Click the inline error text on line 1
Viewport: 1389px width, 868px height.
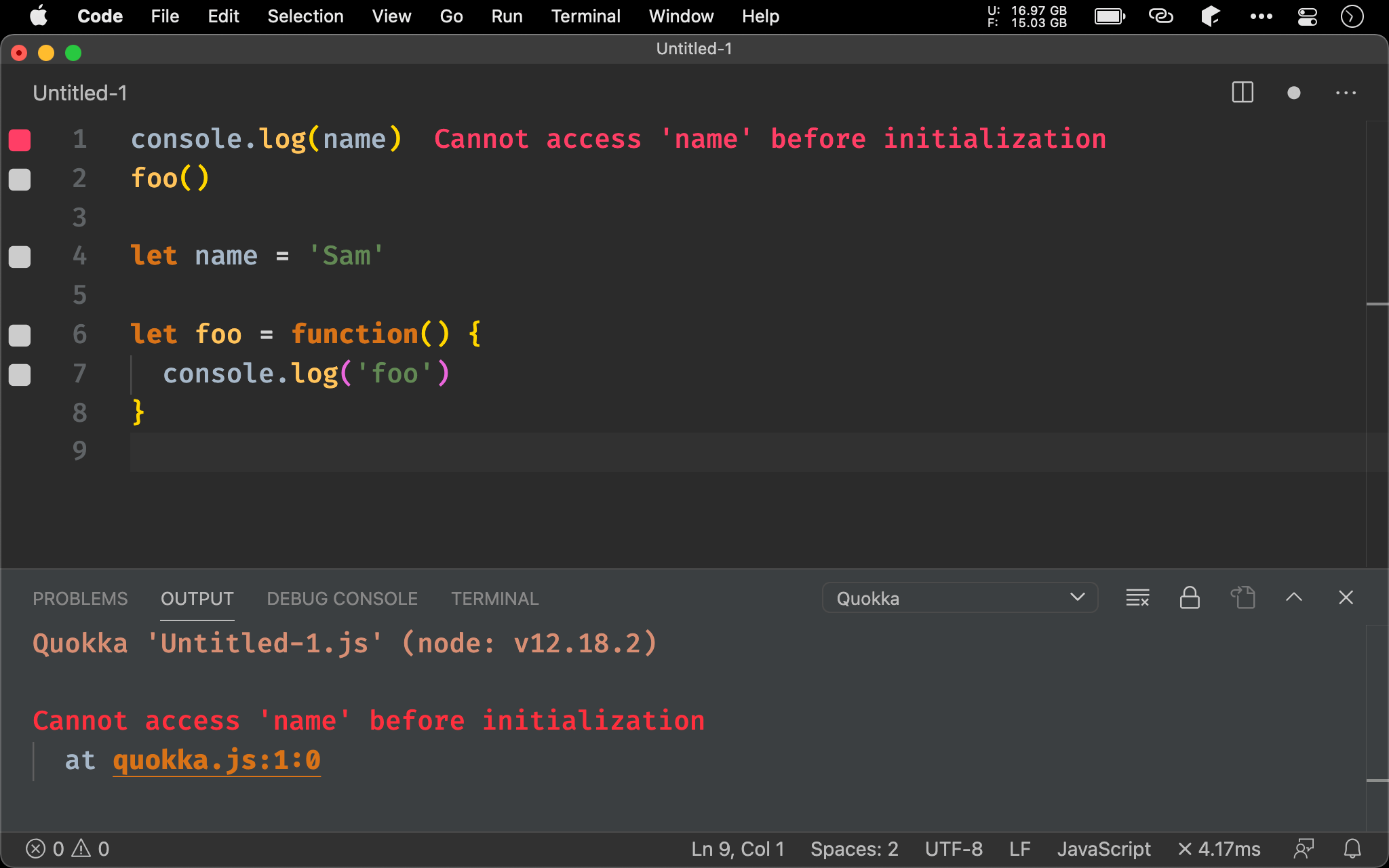(x=770, y=139)
